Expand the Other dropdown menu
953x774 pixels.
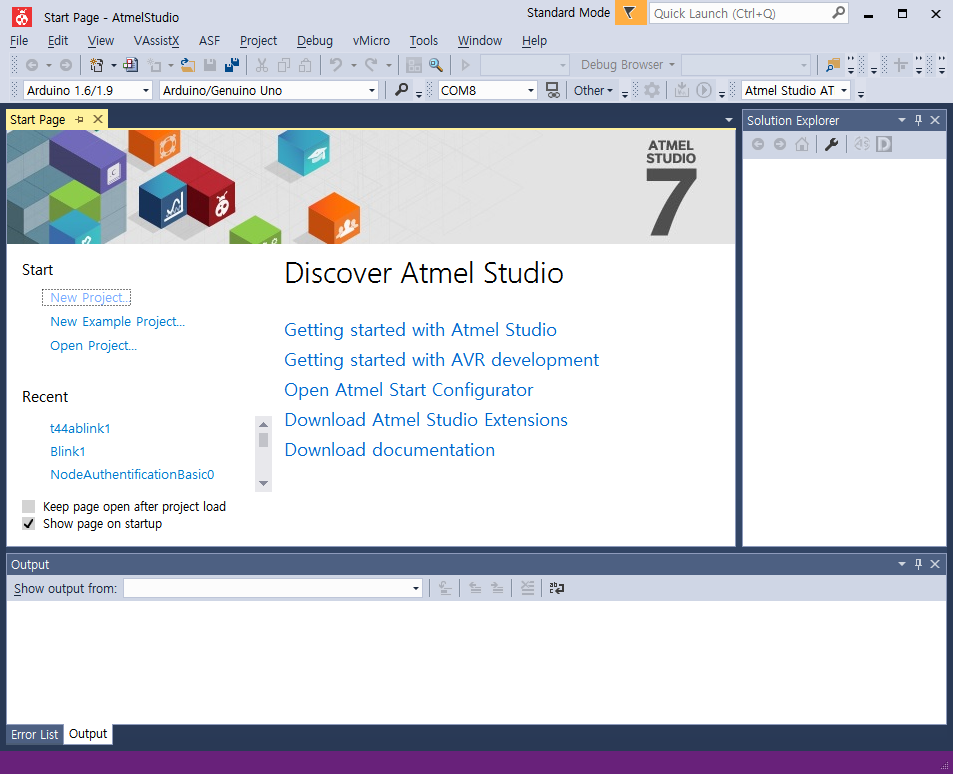(x=593, y=91)
